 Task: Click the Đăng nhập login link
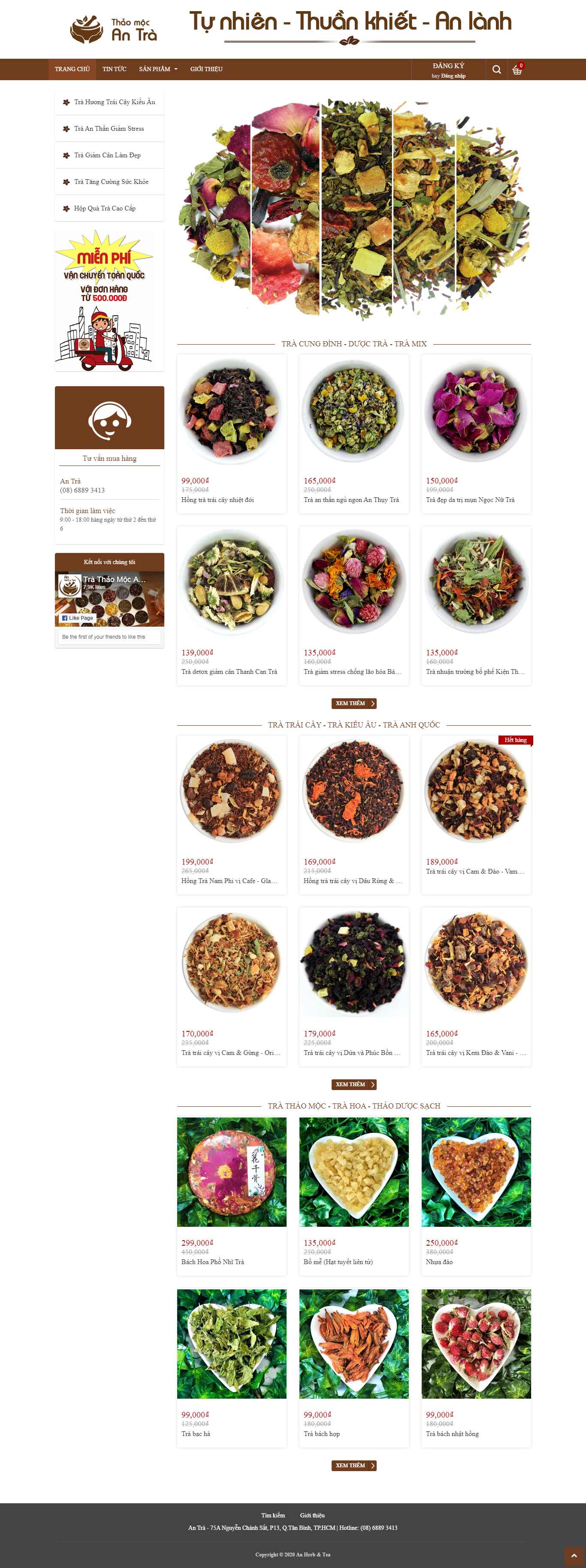(453, 76)
